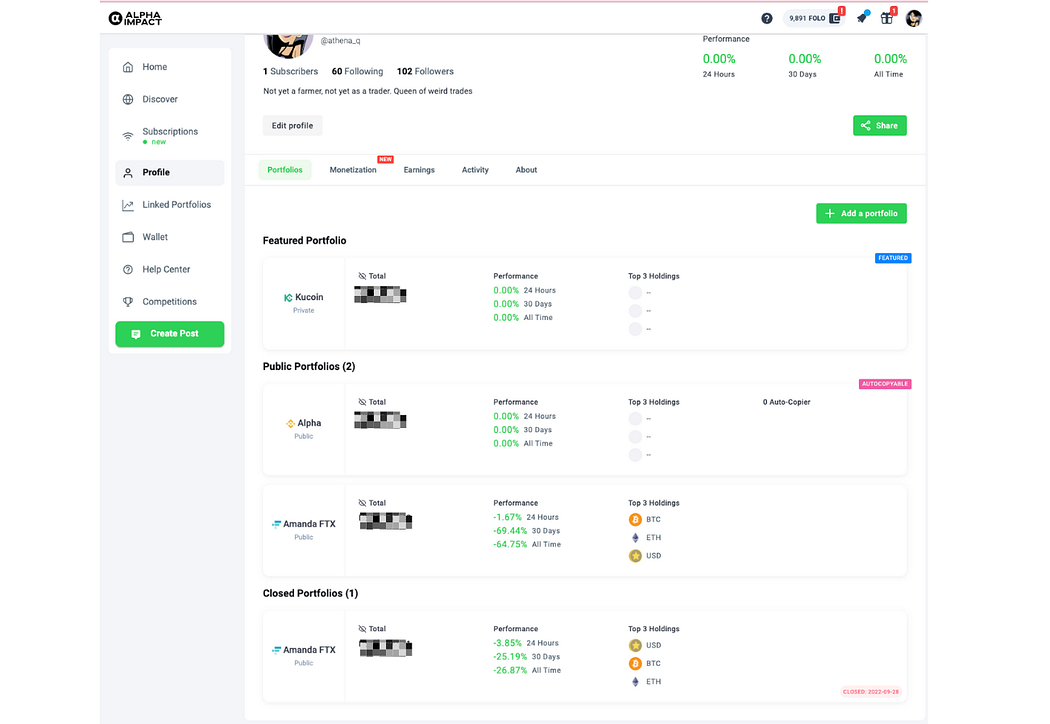Click the AUTOCOPYABLE badge on Alpha card

885,384
